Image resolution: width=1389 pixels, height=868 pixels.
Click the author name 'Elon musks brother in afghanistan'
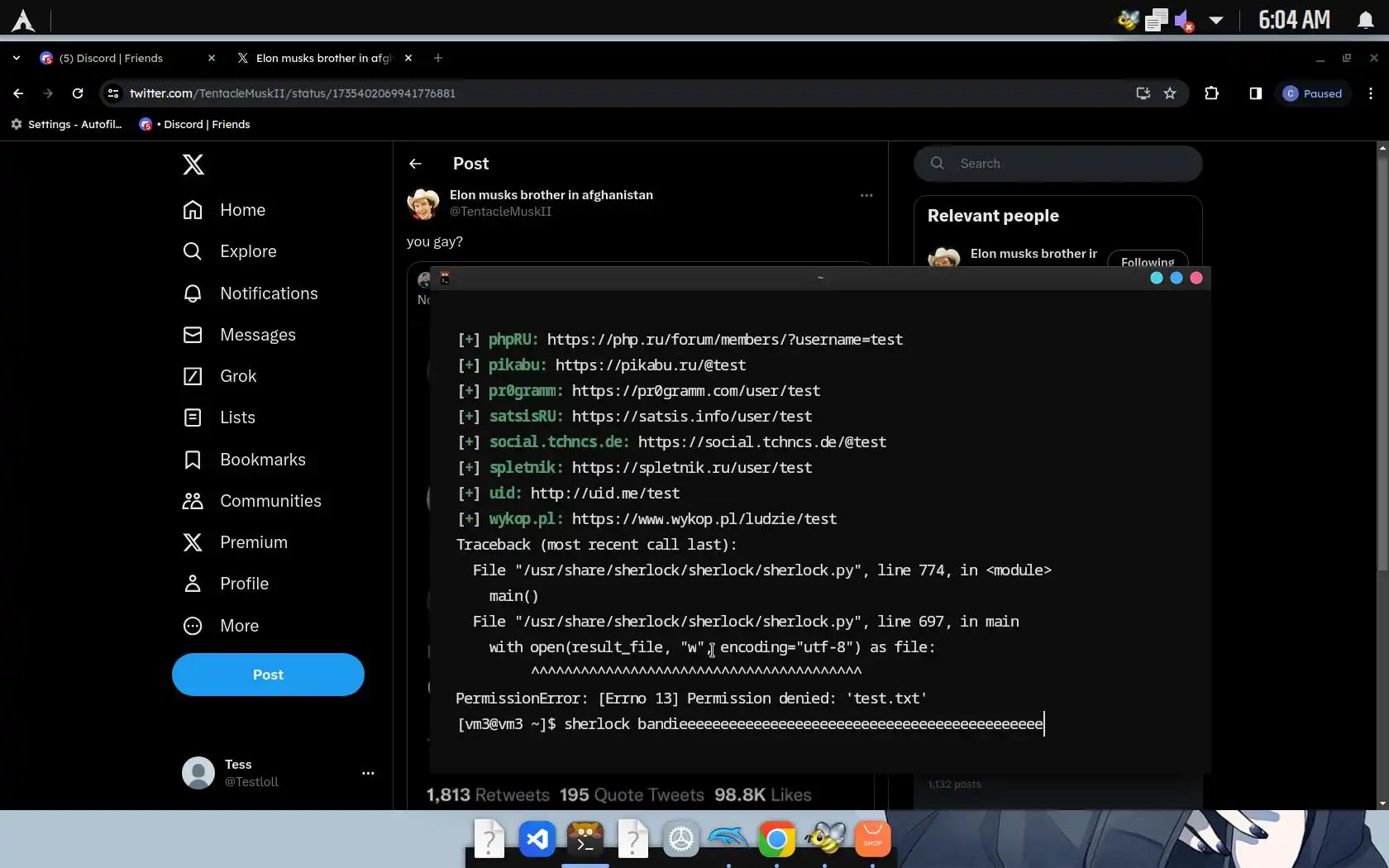tap(551, 195)
